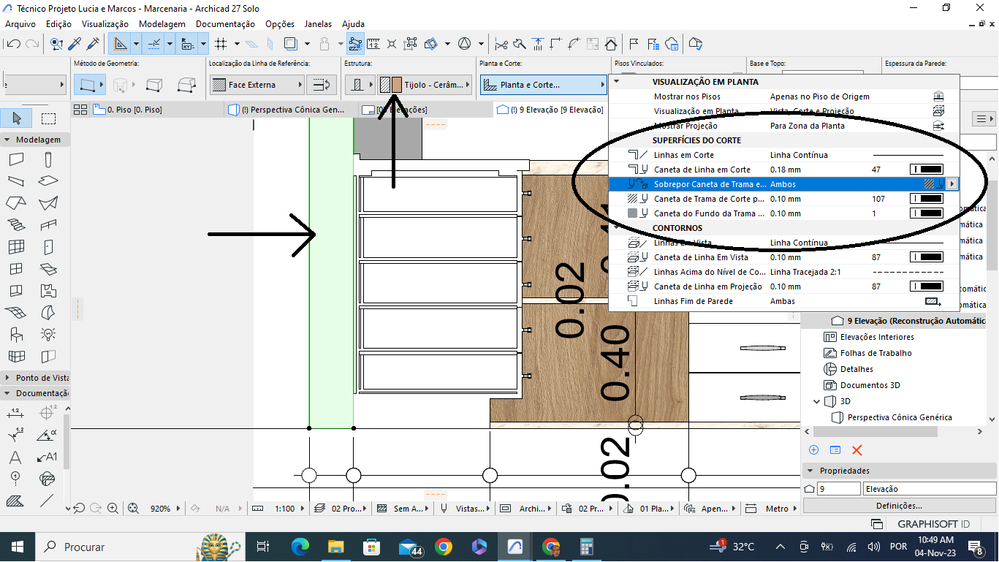Switch to the 0. Piso tab

click(133, 110)
